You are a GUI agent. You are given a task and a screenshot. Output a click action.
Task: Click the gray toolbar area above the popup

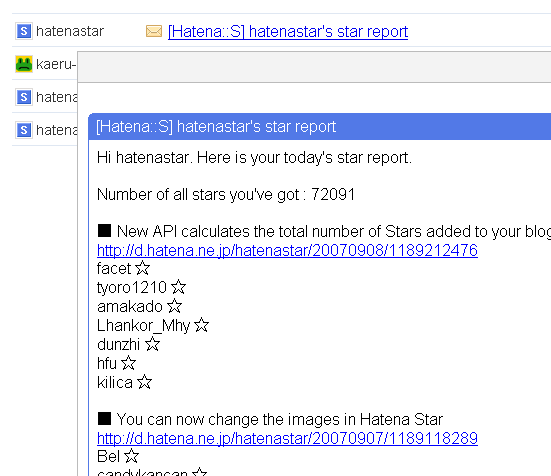(315, 67)
